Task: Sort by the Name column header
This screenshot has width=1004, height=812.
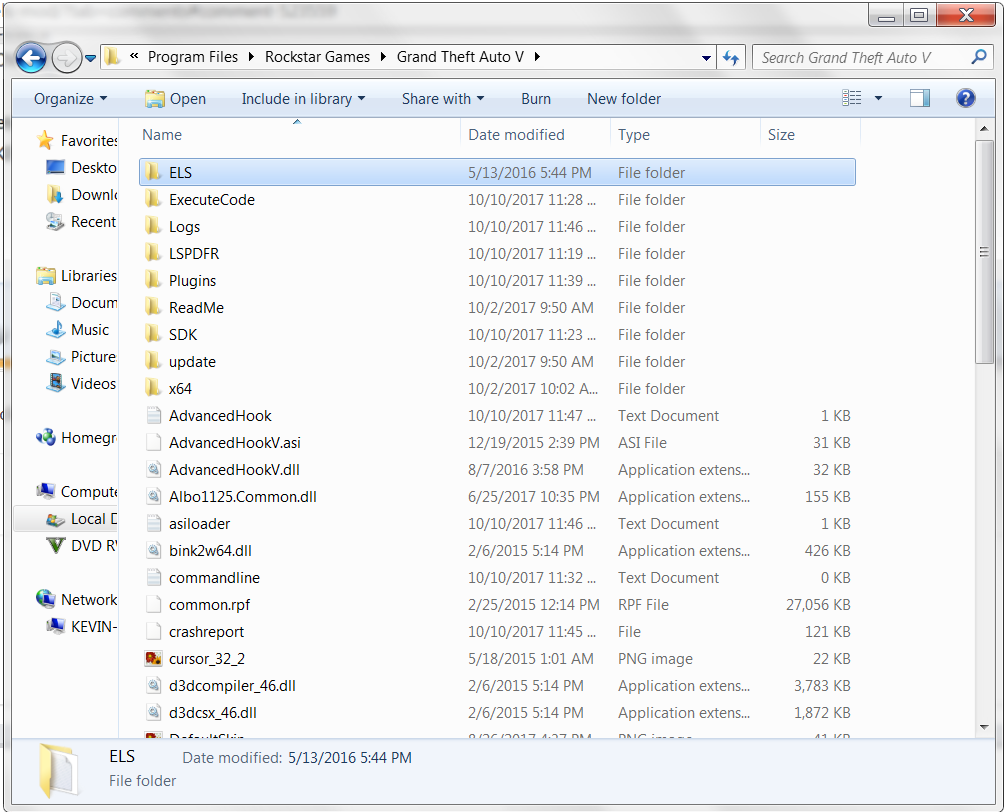Action: tap(162, 134)
